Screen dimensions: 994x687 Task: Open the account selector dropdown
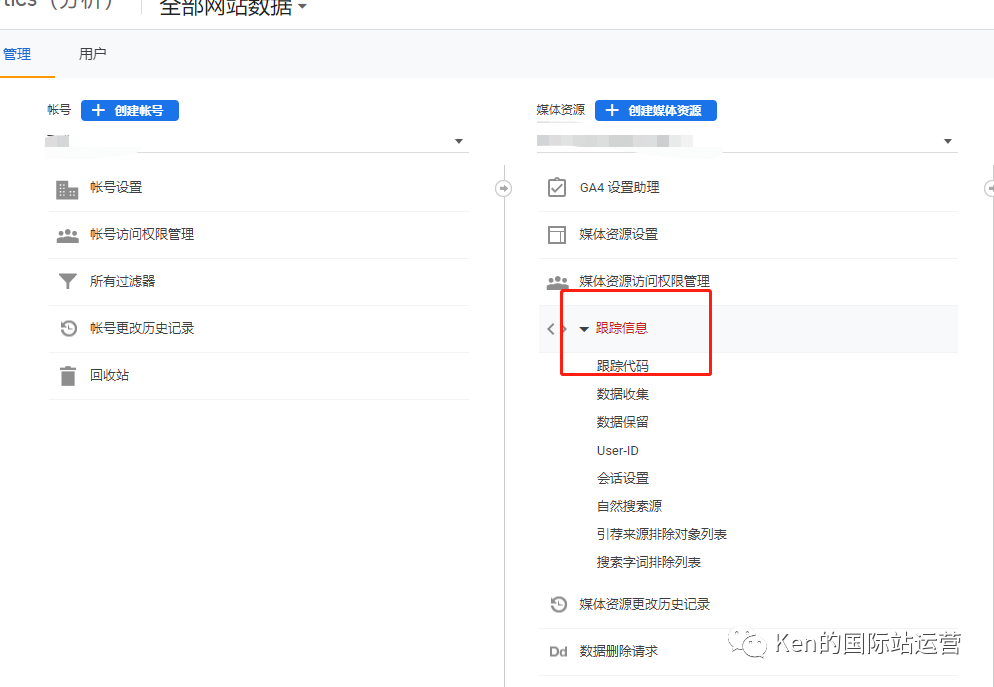tap(459, 141)
